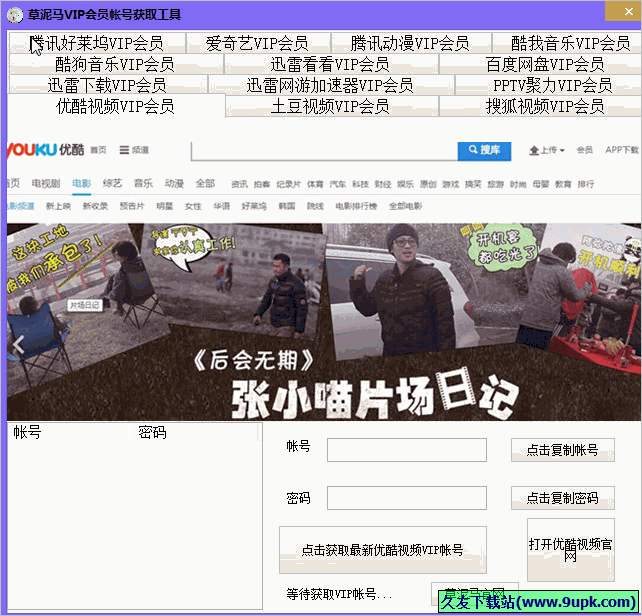The image size is (642, 616).
Task: Open the 资讯 category link
Action: pyautogui.click(x=239, y=184)
